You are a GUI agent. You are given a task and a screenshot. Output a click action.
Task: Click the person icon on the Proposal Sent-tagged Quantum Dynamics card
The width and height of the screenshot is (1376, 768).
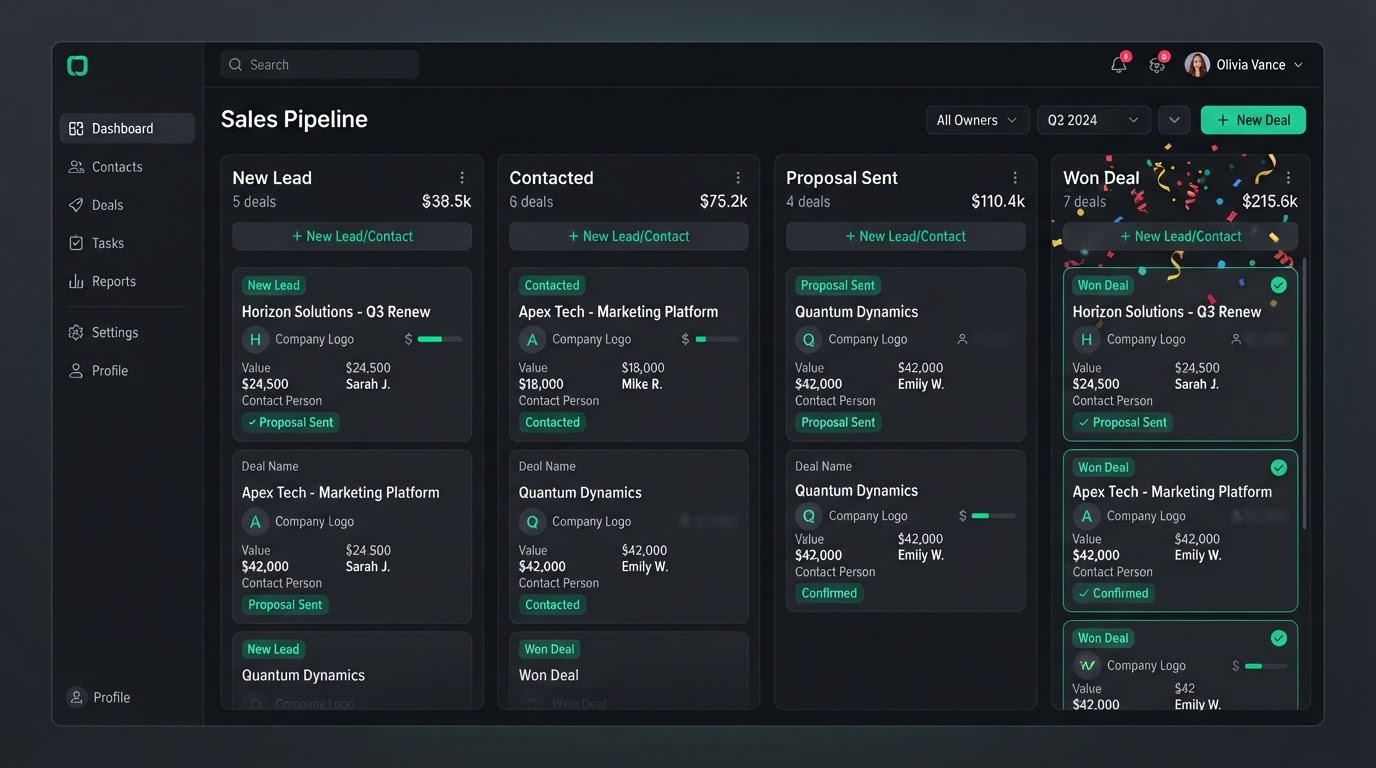pyautogui.click(x=962, y=340)
